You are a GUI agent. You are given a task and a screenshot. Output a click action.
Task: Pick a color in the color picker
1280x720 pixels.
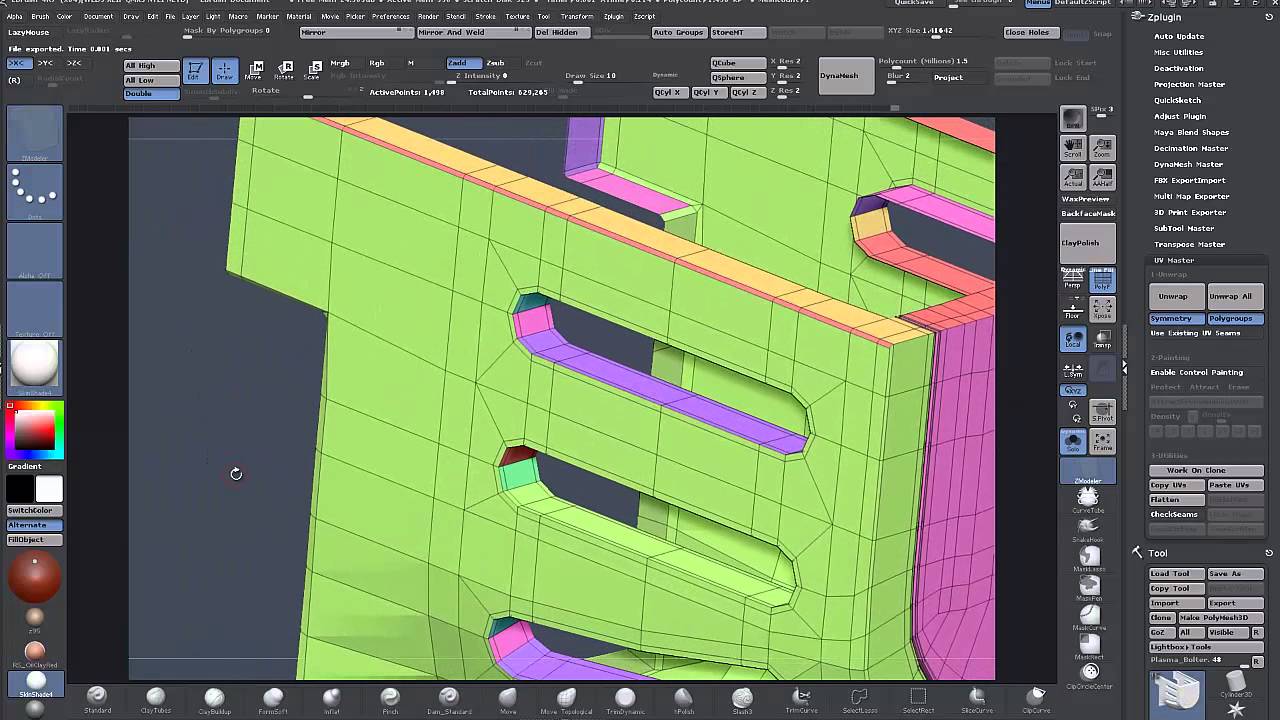(x=35, y=430)
